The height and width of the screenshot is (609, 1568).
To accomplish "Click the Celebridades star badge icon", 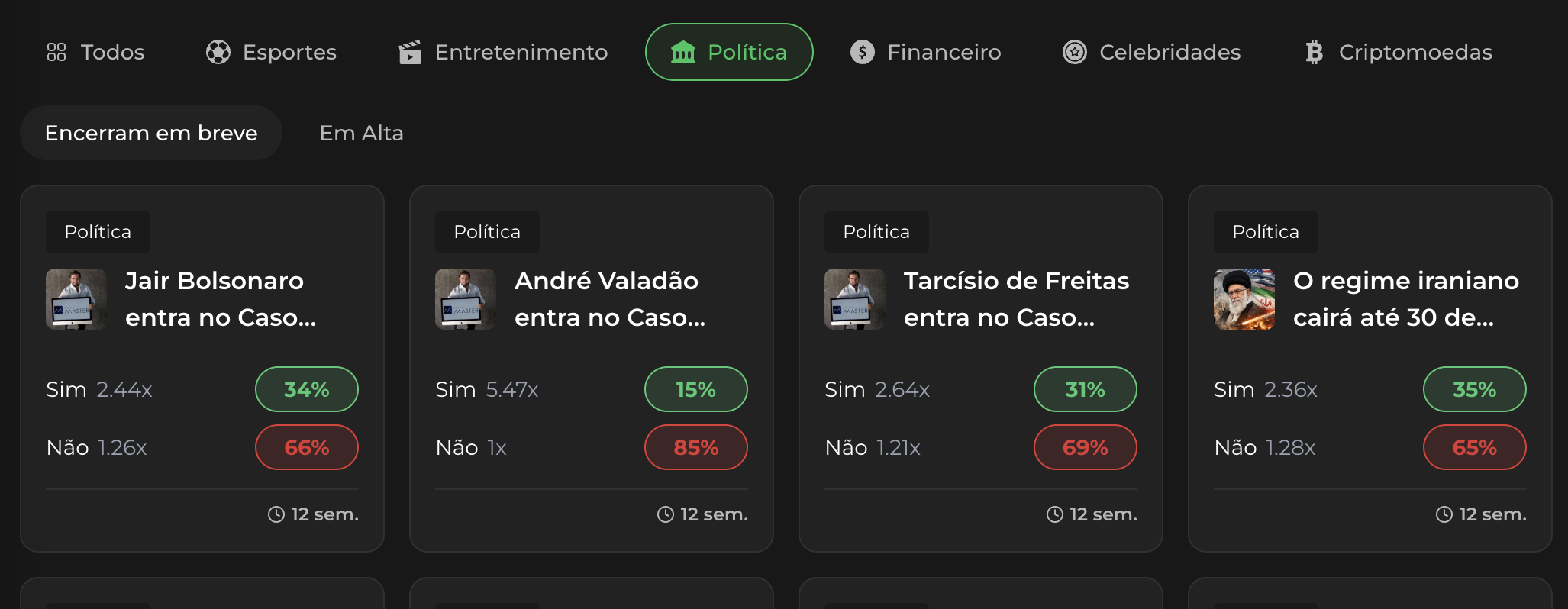I will (1075, 52).
